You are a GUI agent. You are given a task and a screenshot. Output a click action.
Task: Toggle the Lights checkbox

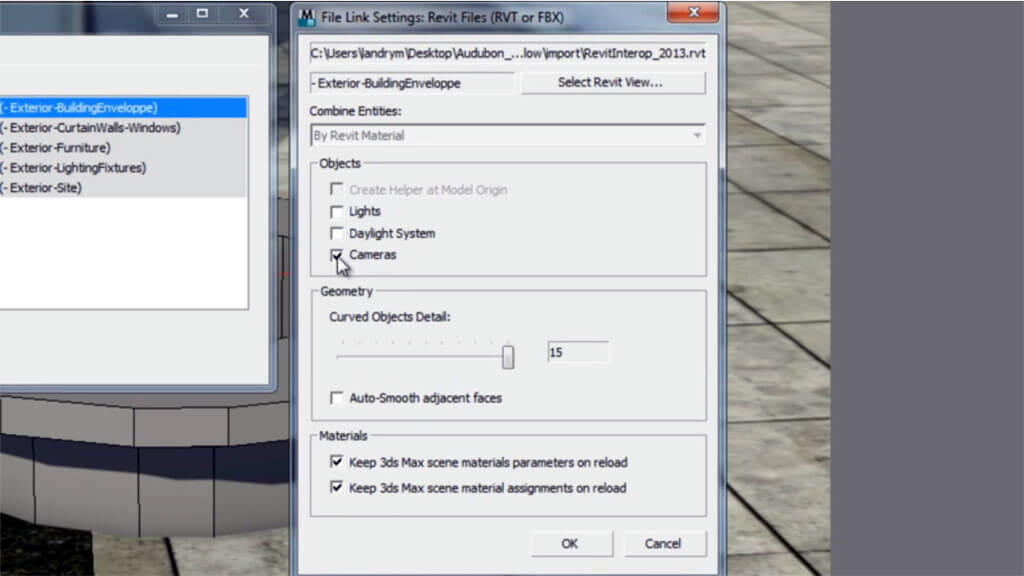336,212
